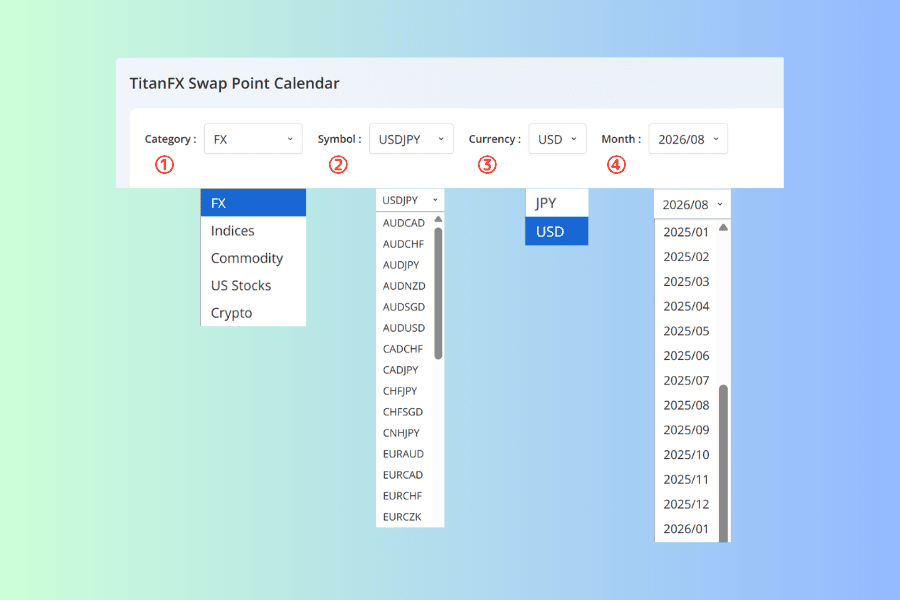The width and height of the screenshot is (900, 600).
Task: Pick AUDSGD from the symbol list
Action: [x=405, y=307]
